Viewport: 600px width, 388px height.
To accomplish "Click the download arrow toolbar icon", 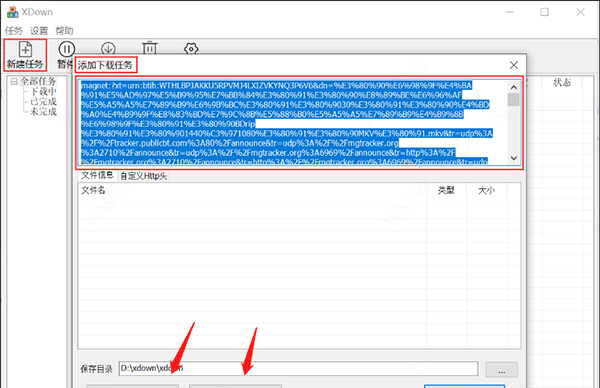I will [x=108, y=48].
